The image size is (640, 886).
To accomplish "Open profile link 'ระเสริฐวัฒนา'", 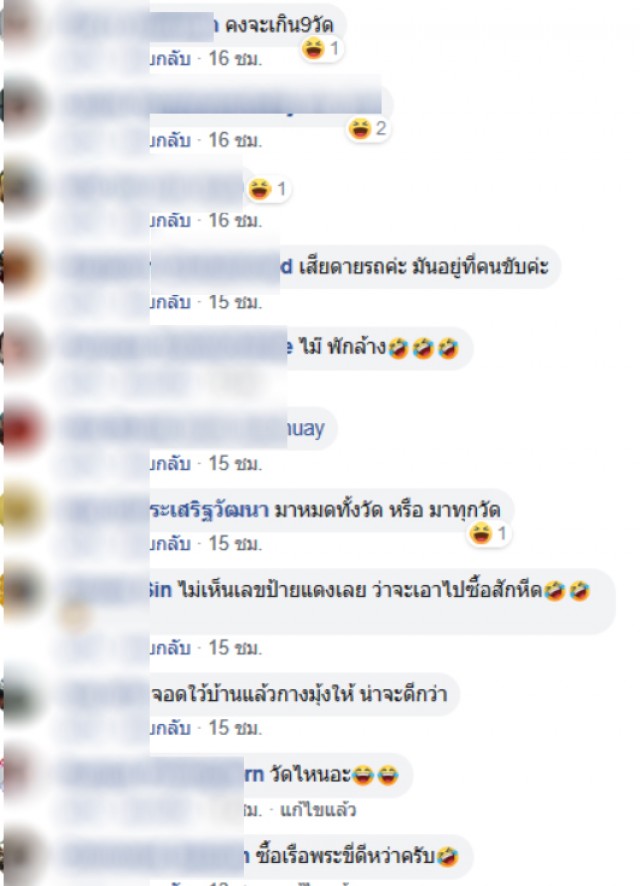I will (x=209, y=510).
